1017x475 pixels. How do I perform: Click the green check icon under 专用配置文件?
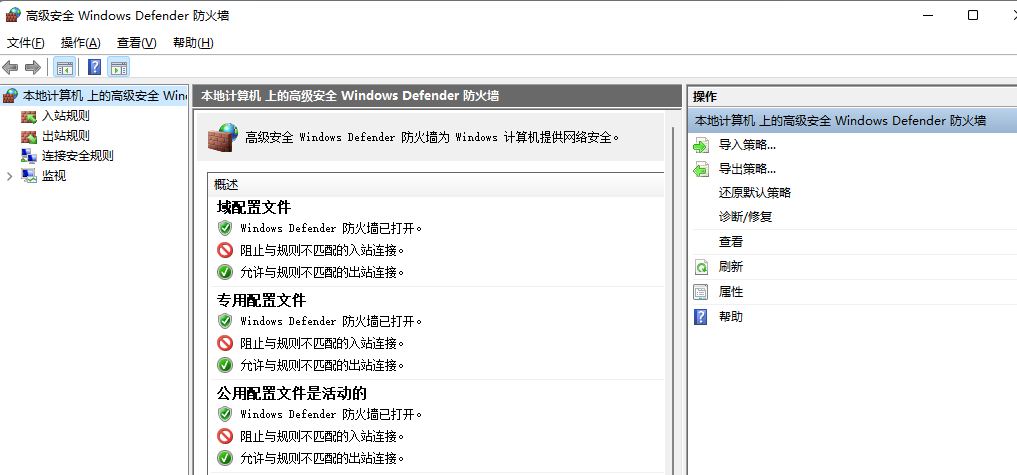point(225,365)
